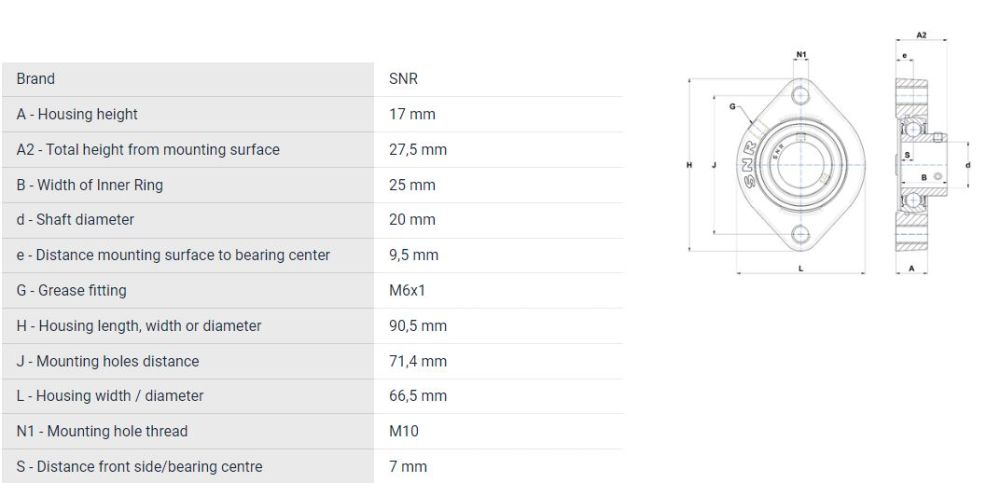The width and height of the screenshot is (1000, 483).
Task: Select the 71,4 mm value
Action: (417, 361)
